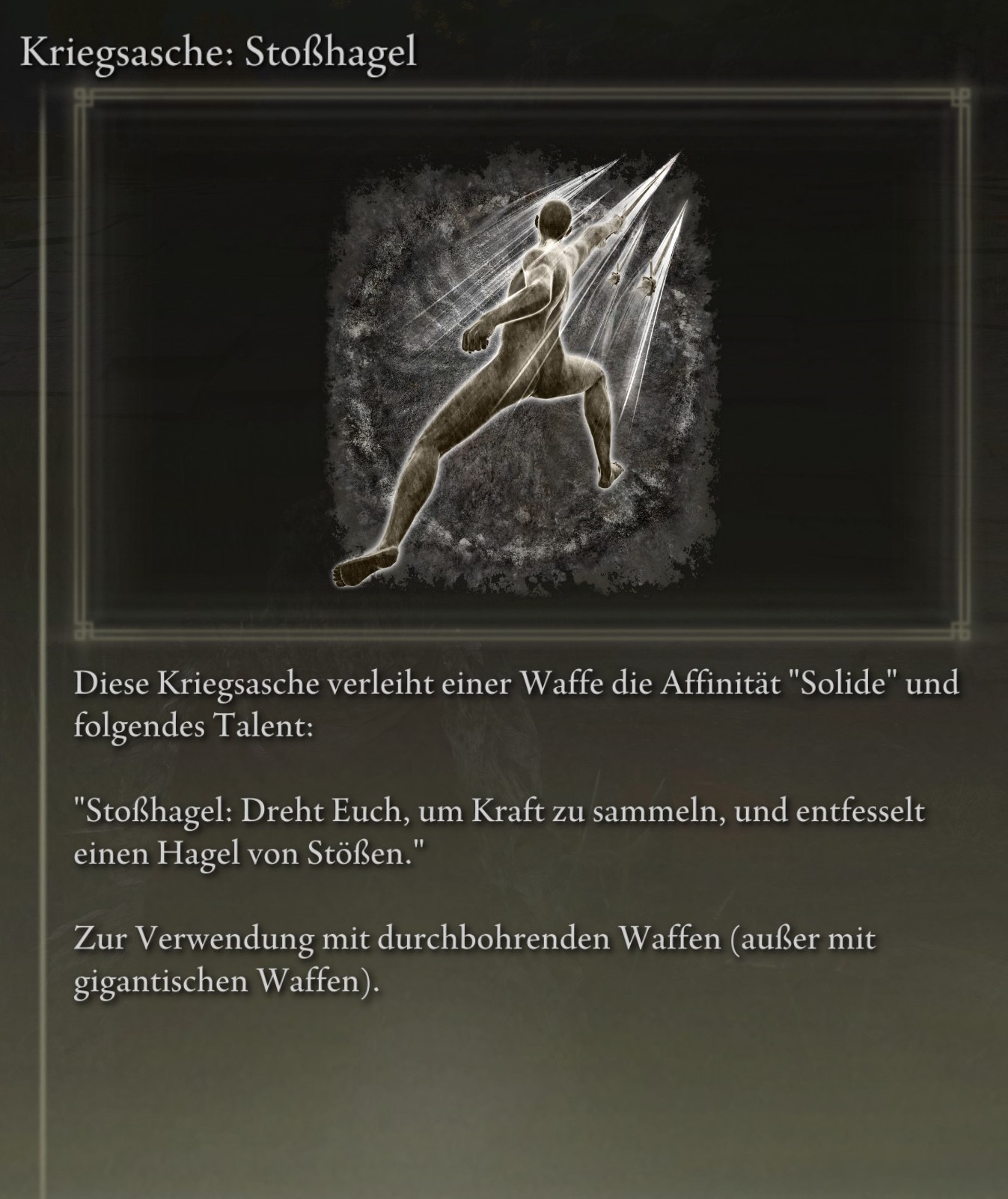Click the top-right ornamental frame corner
The image size is (1008, 1199).
pyautogui.click(x=959, y=98)
